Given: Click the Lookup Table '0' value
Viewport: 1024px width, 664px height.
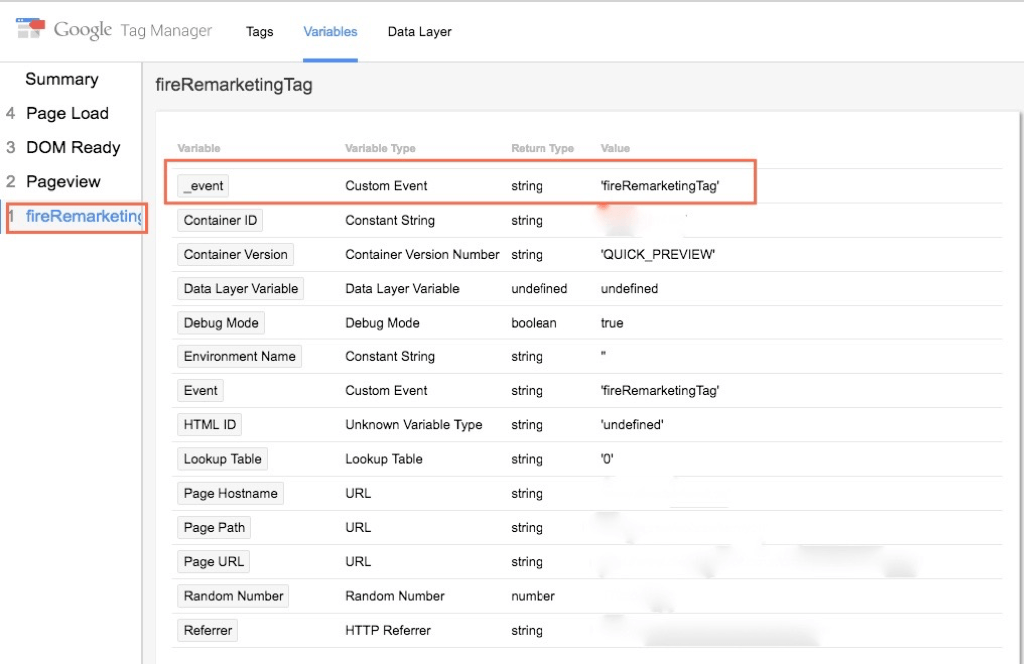Looking at the screenshot, I should click(x=607, y=458).
